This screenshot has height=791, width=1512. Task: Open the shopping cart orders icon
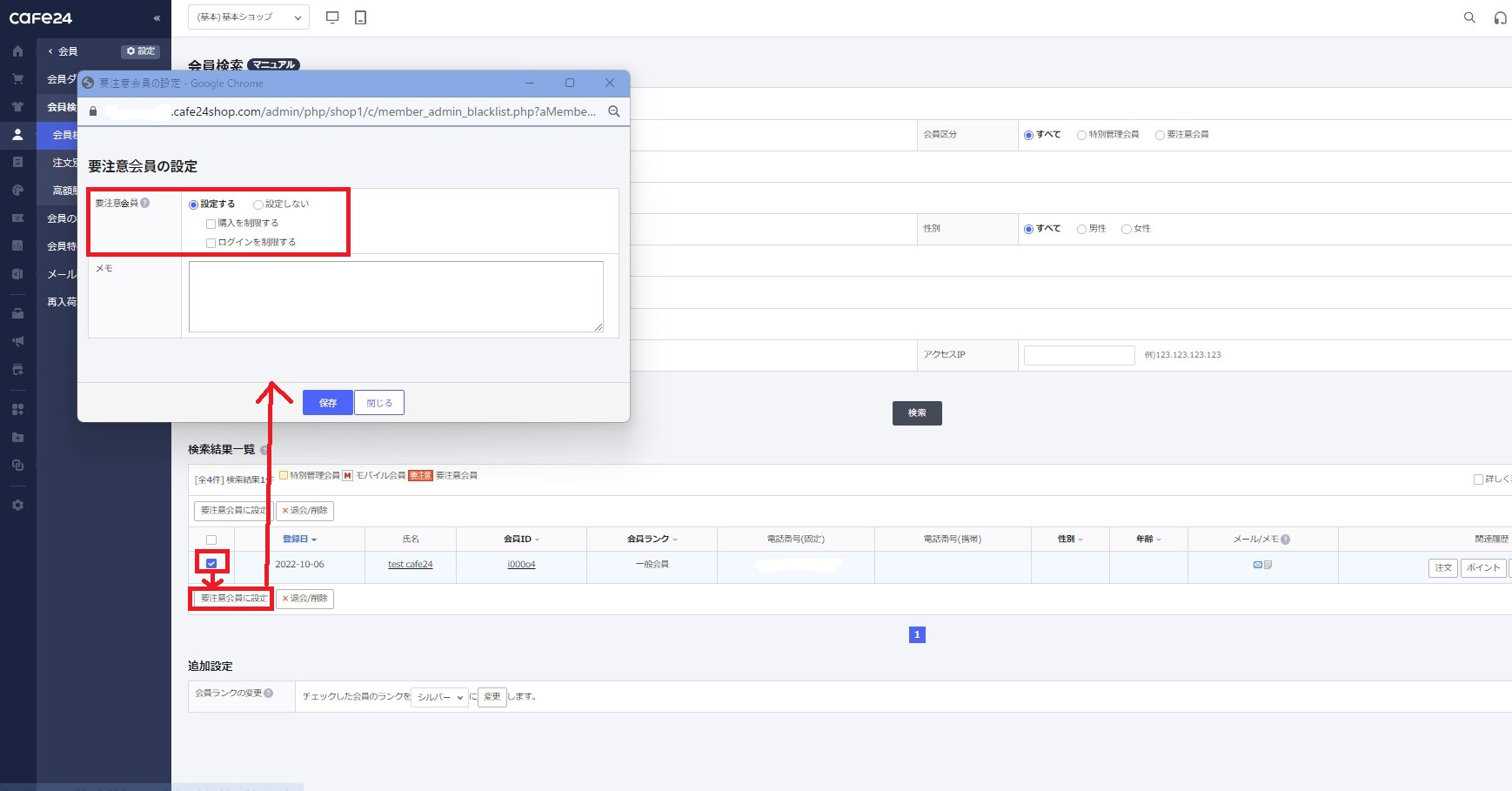(x=17, y=78)
